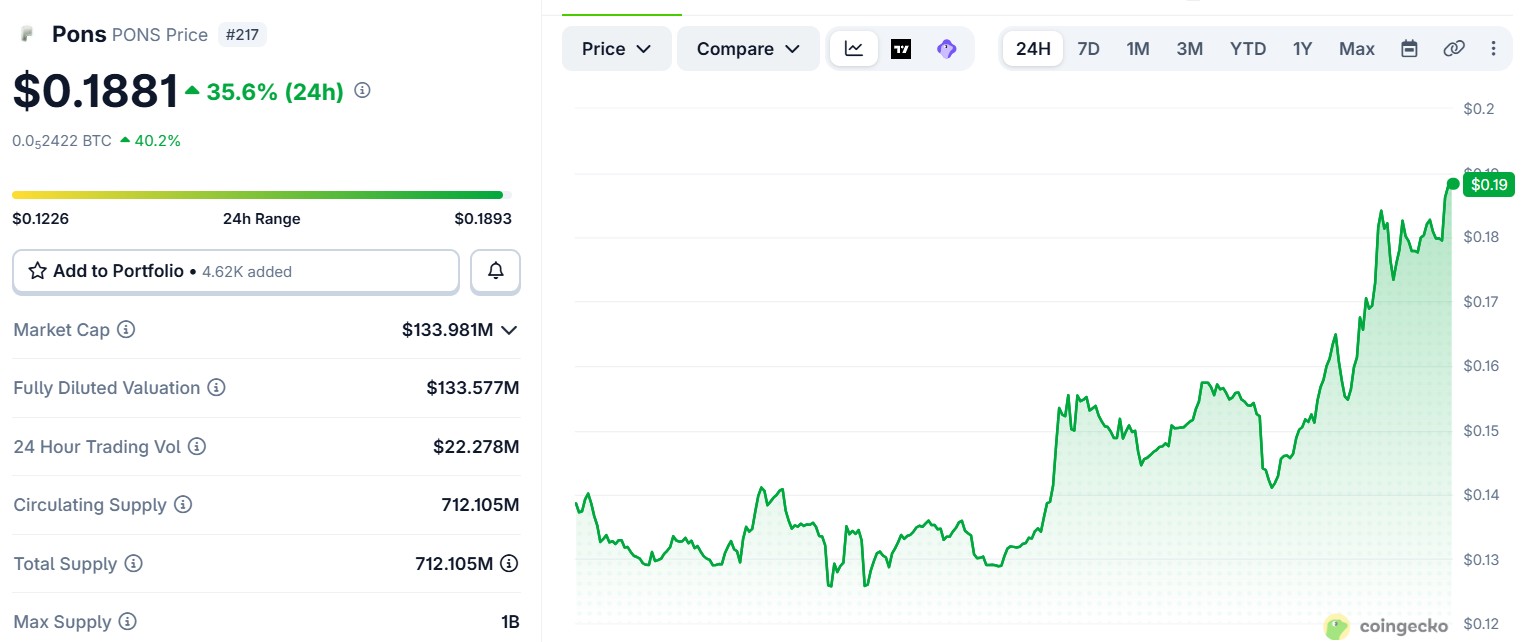This screenshot has height=642, width=1521.
Task: Click the chart line endpoint dot
Action: point(1452,183)
